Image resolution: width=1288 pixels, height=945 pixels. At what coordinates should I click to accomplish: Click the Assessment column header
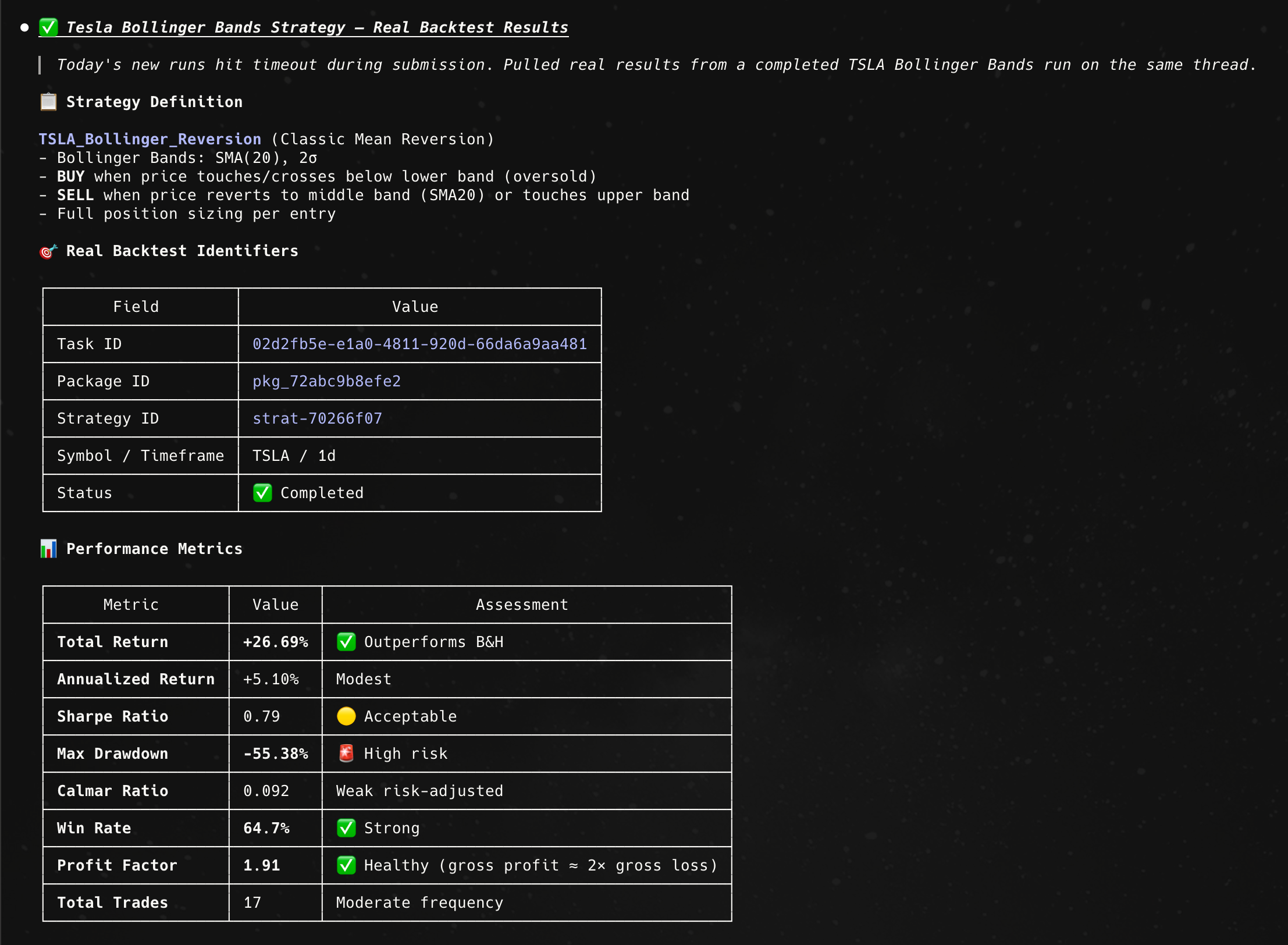point(522,605)
